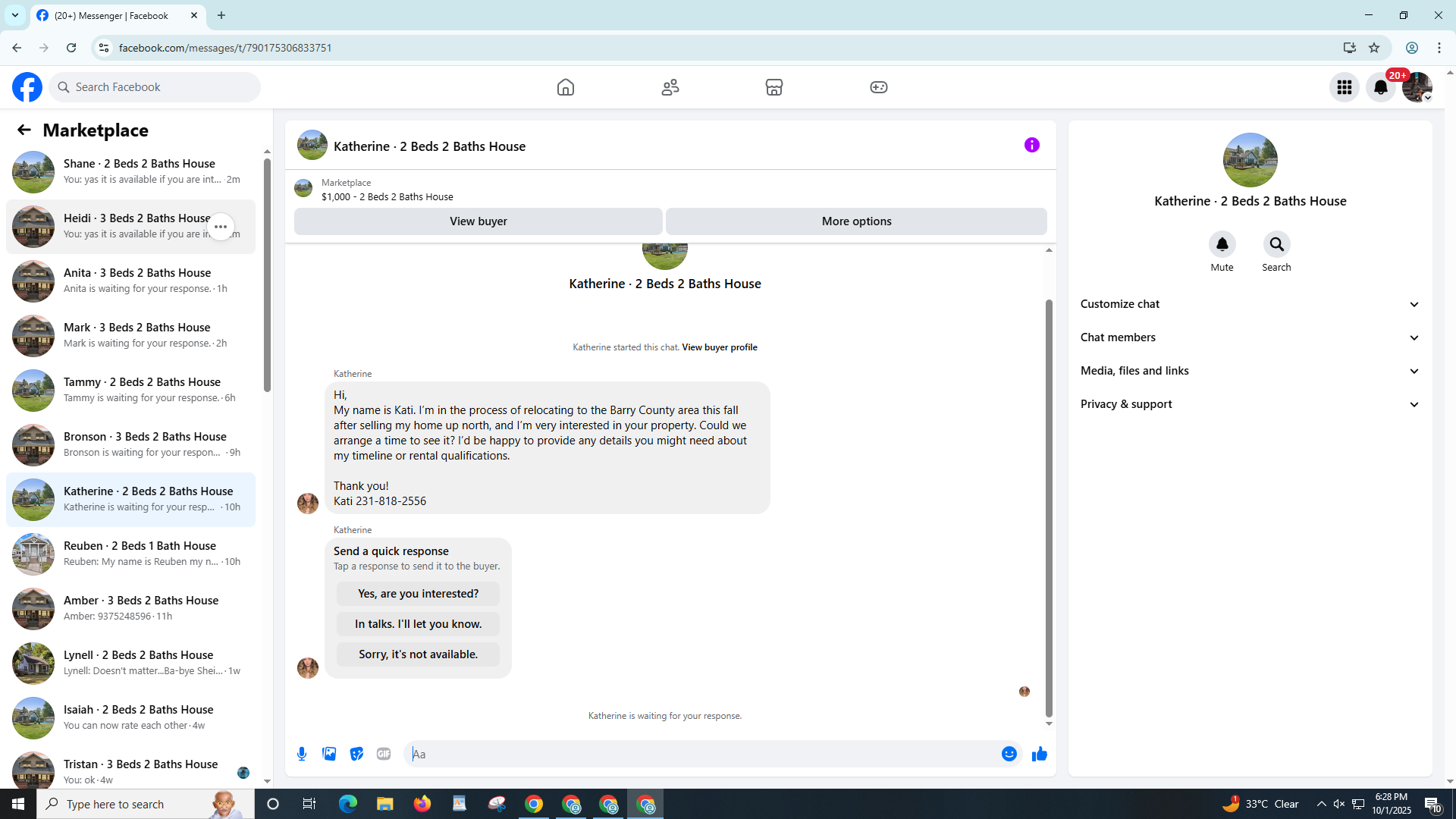Open the tab search dropdown arrow
This screenshot has width=1456, height=819.
click(15, 15)
